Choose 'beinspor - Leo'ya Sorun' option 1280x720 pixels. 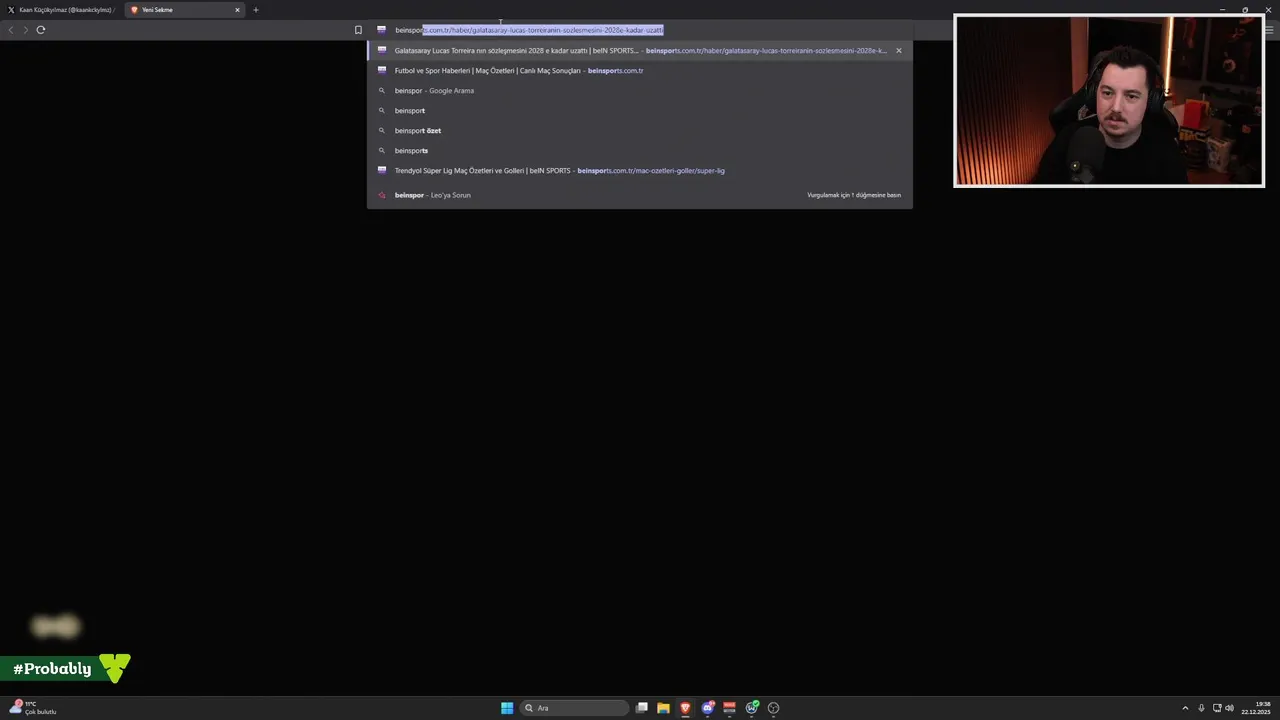[640, 195]
